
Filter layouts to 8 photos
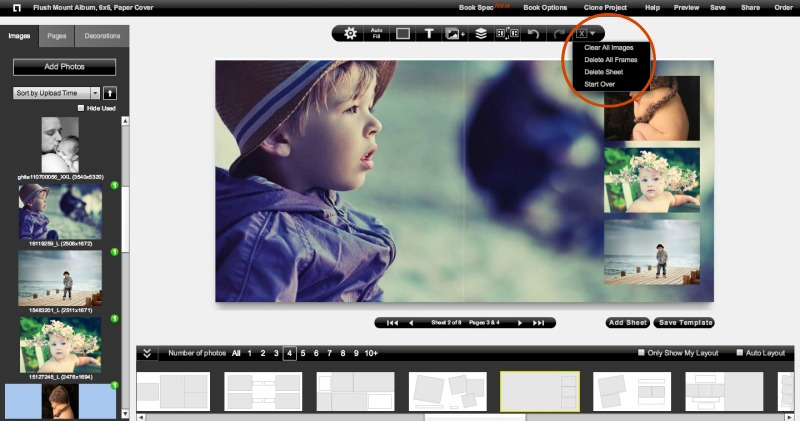(x=343, y=353)
